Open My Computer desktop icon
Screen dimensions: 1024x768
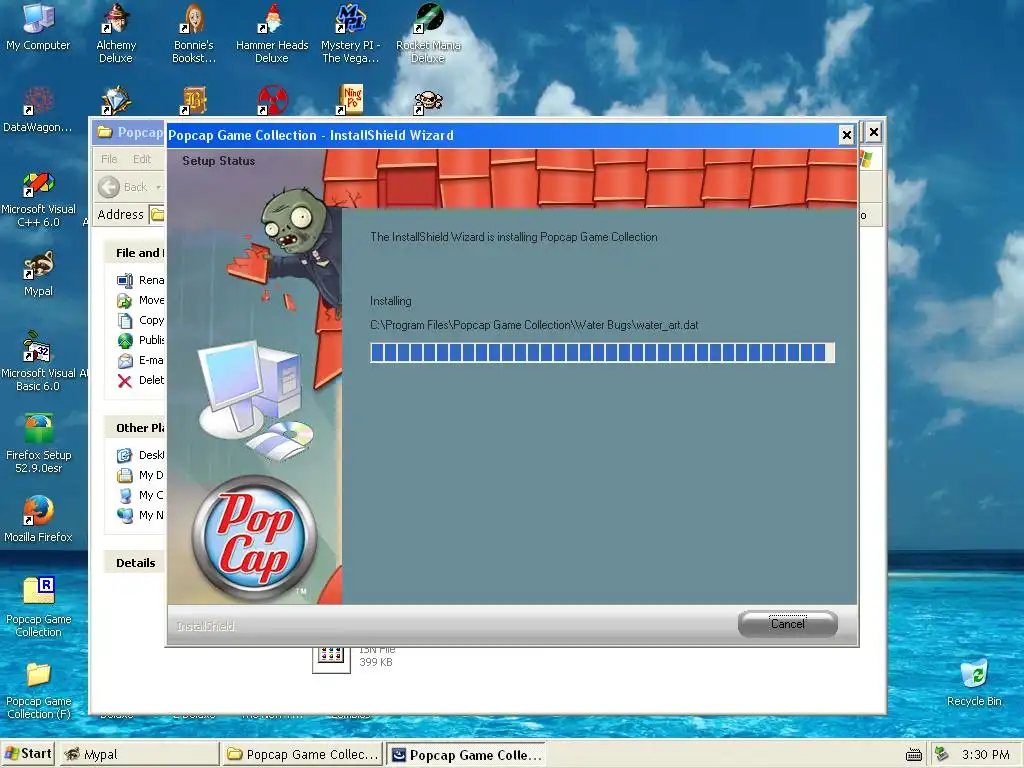pyautogui.click(x=38, y=27)
